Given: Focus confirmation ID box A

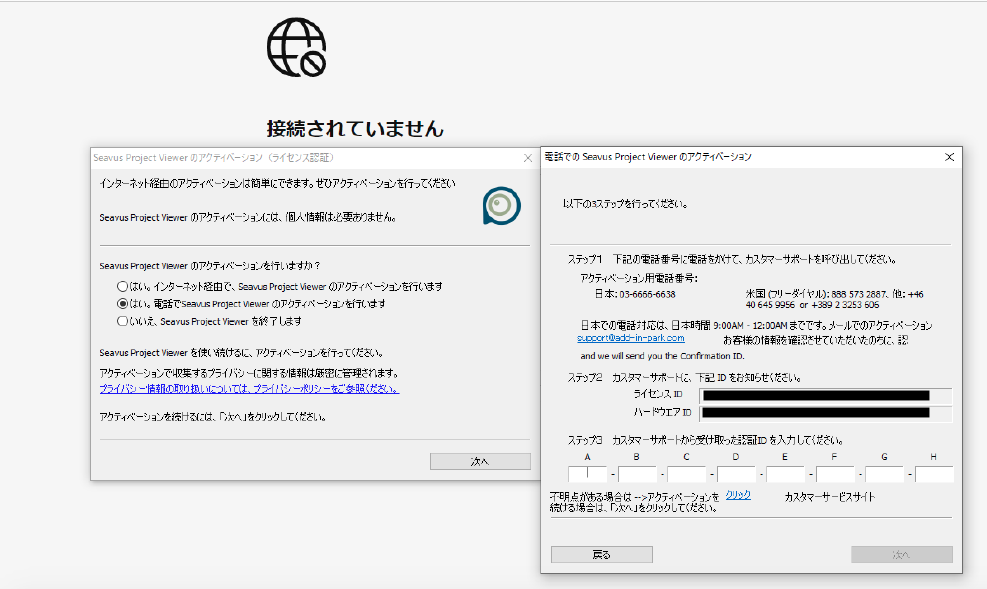Looking at the screenshot, I should tap(587, 474).
